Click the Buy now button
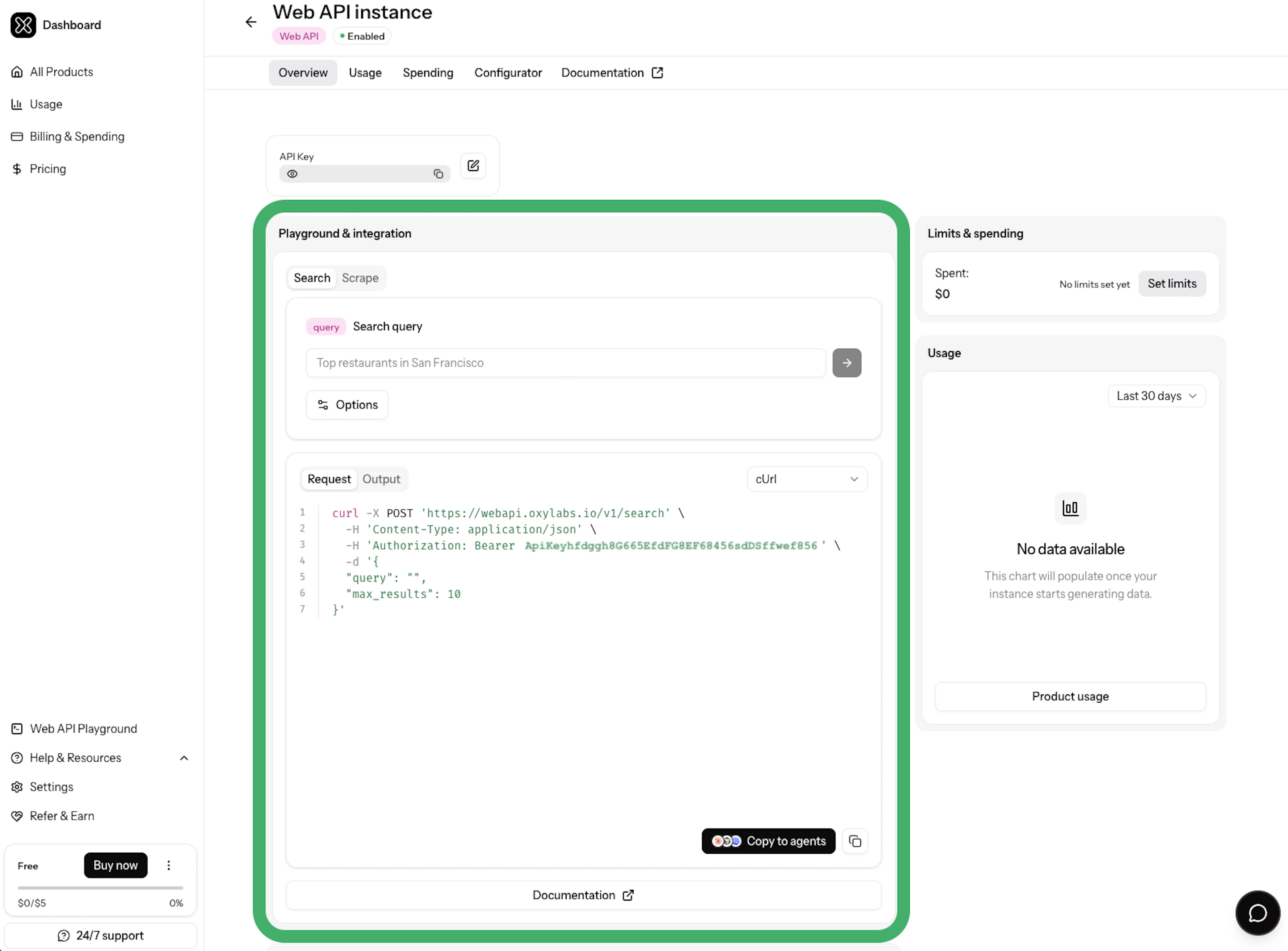 pyautogui.click(x=116, y=865)
